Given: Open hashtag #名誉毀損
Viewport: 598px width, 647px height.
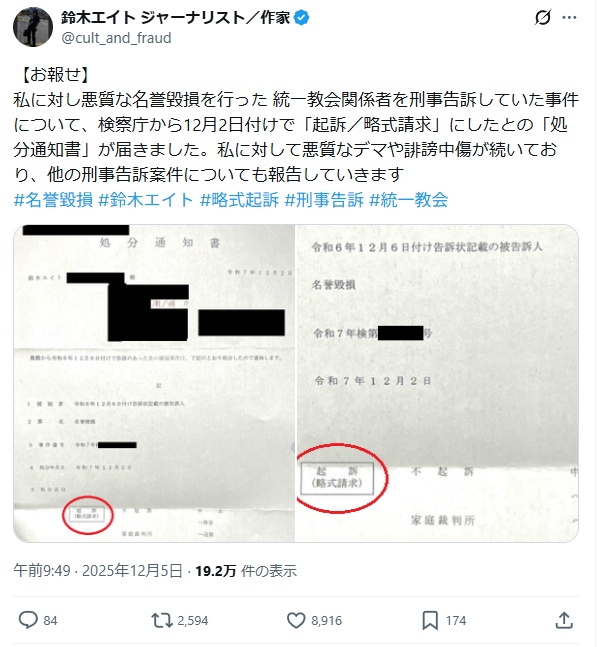Looking at the screenshot, I should tap(53, 200).
